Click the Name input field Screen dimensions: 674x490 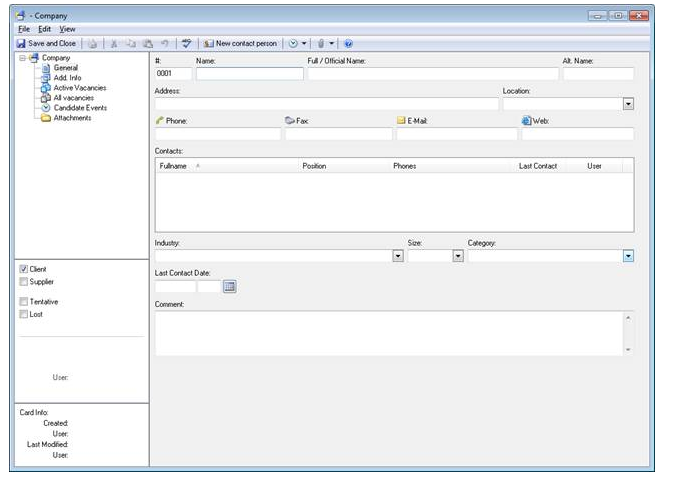tap(250, 74)
